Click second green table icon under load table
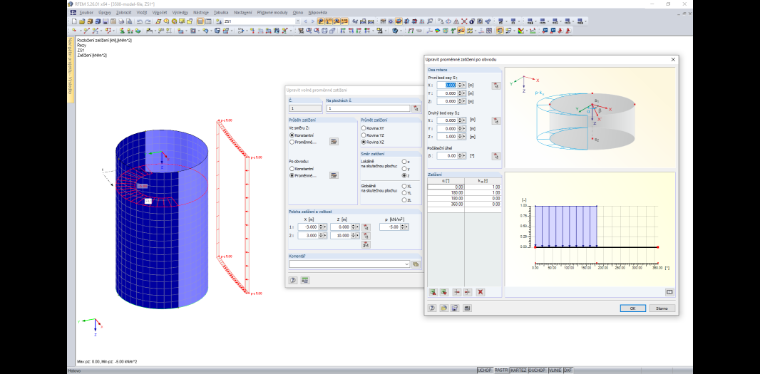This screenshot has height=374, width=760. [444, 292]
